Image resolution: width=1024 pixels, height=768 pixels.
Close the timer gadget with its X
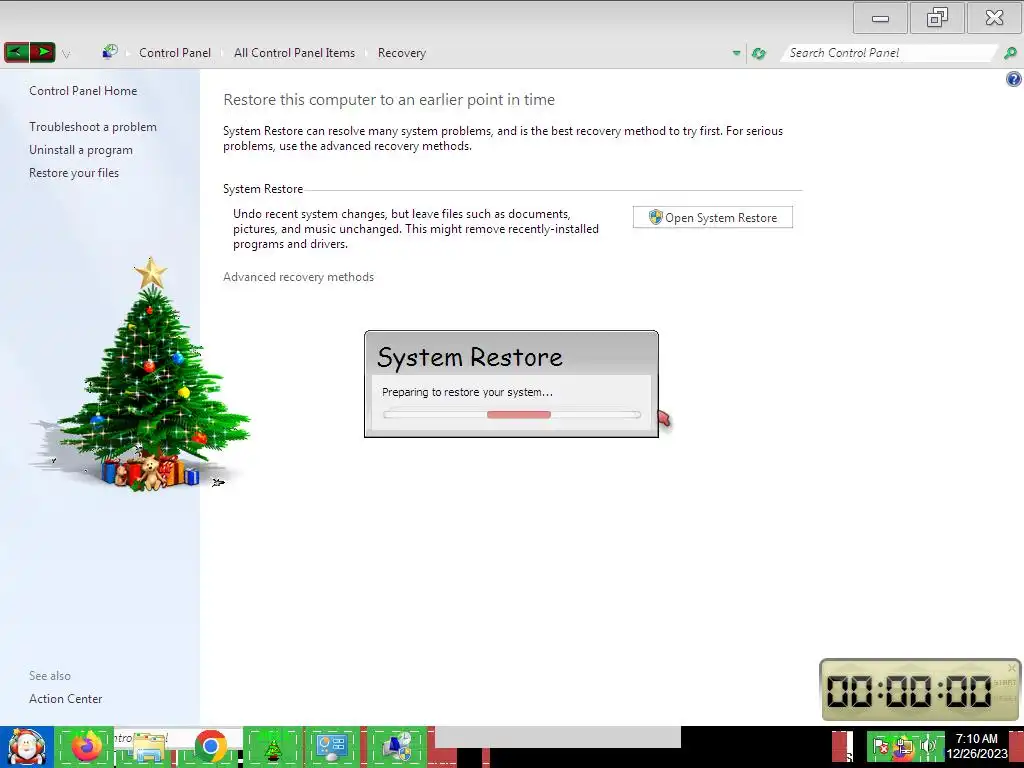pyautogui.click(x=1012, y=667)
